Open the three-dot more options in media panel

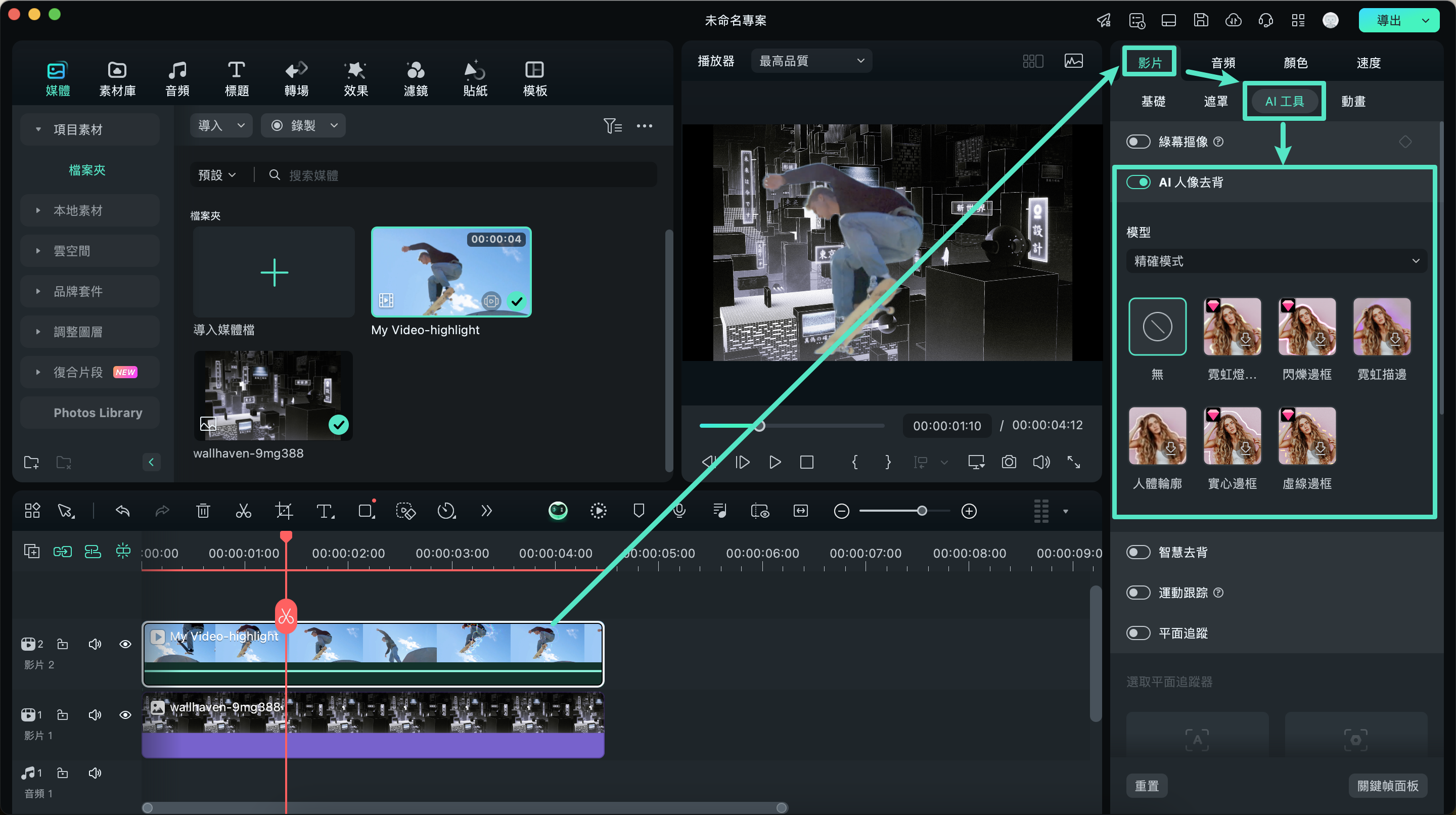[645, 125]
